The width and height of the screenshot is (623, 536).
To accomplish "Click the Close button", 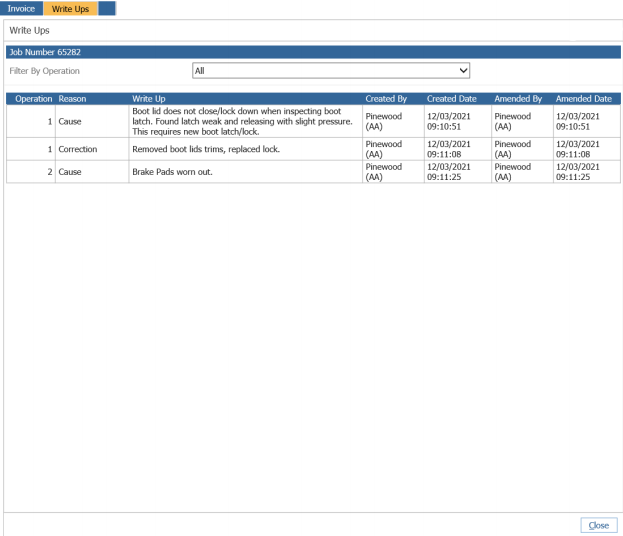I will point(599,525).
